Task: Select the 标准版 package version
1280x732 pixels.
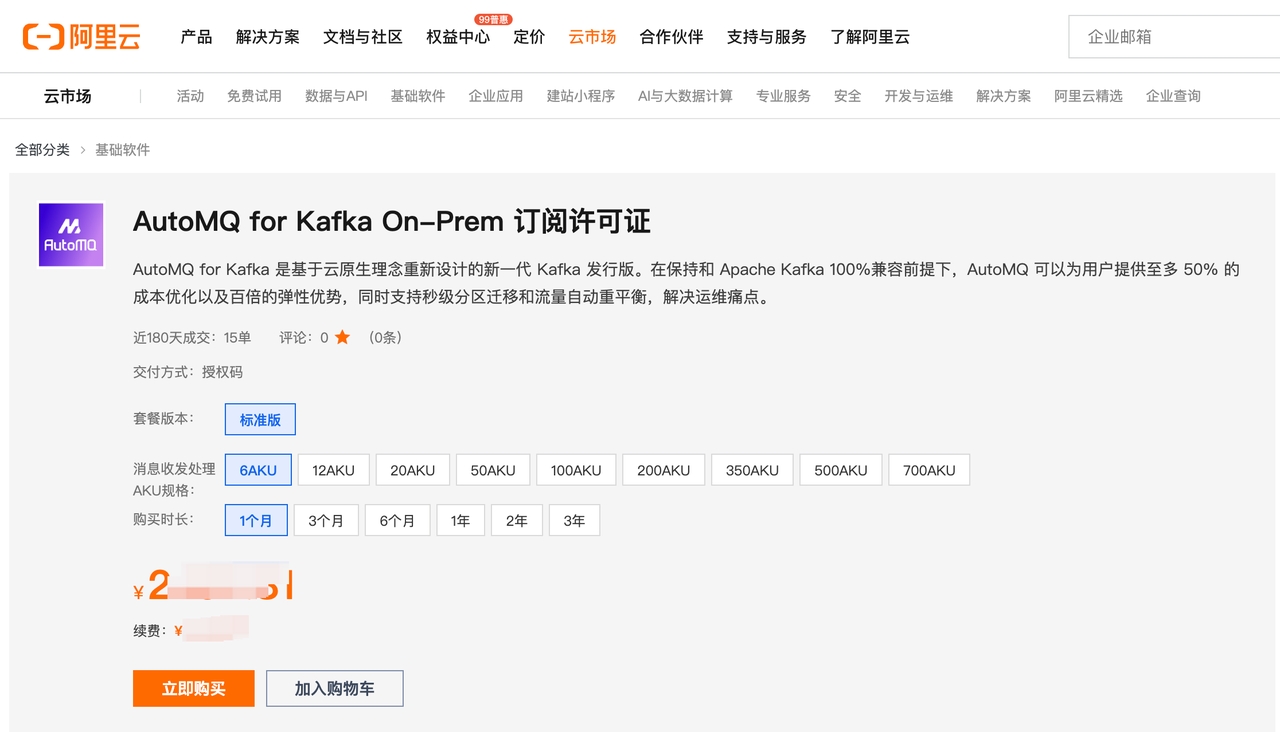Action: pyautogui.click(x=260, y=420)
